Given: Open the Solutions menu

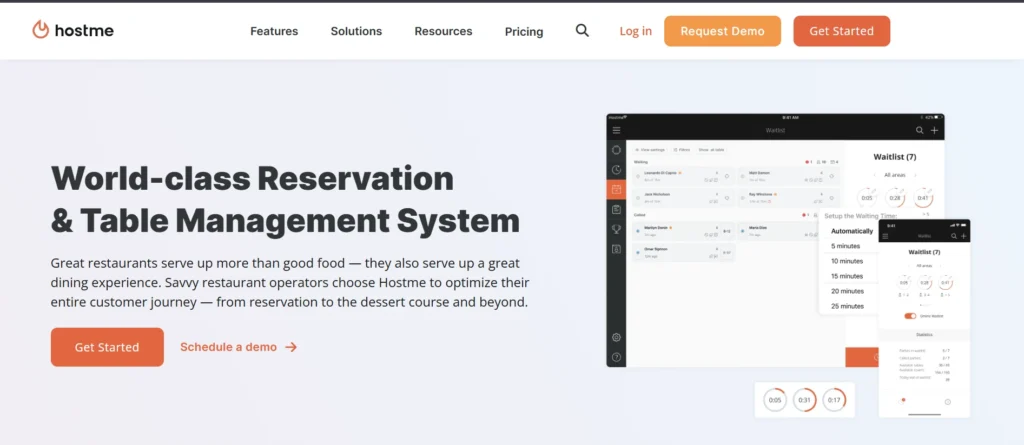Looking at the screenshot, I should 356,31.
